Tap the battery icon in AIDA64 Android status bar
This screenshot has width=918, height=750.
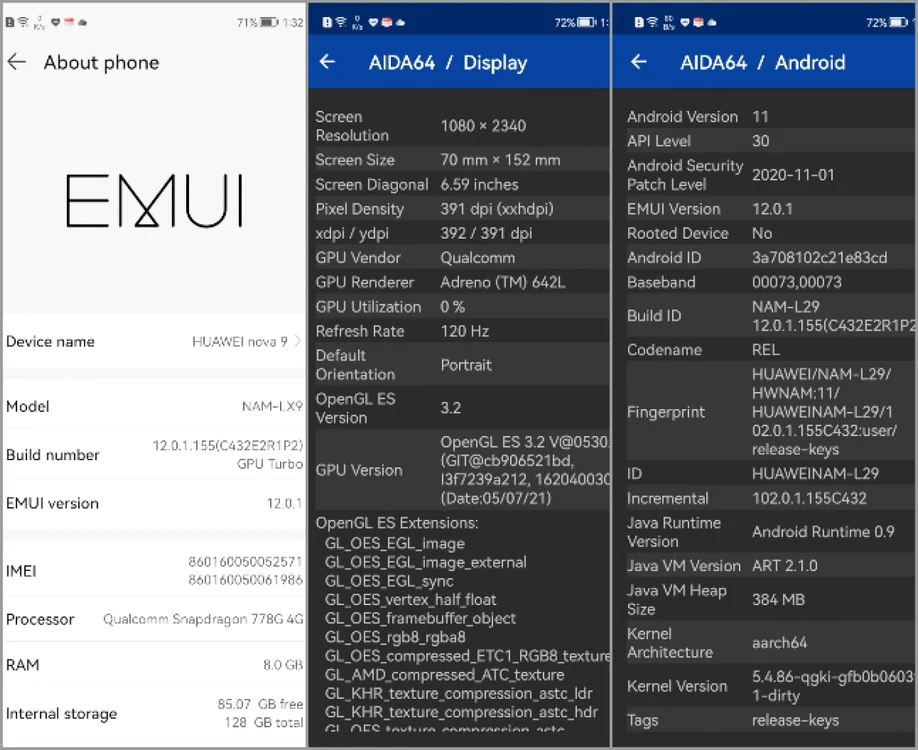coord(899,22)
